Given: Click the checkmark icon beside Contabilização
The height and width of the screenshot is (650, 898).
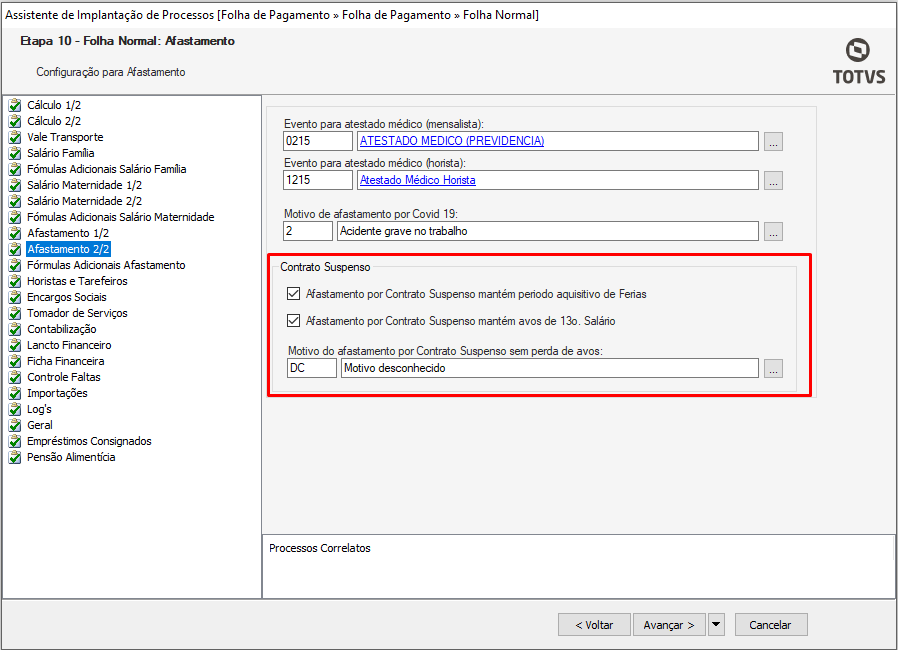Looking at the screenshot, I should (x=15, y=329).
